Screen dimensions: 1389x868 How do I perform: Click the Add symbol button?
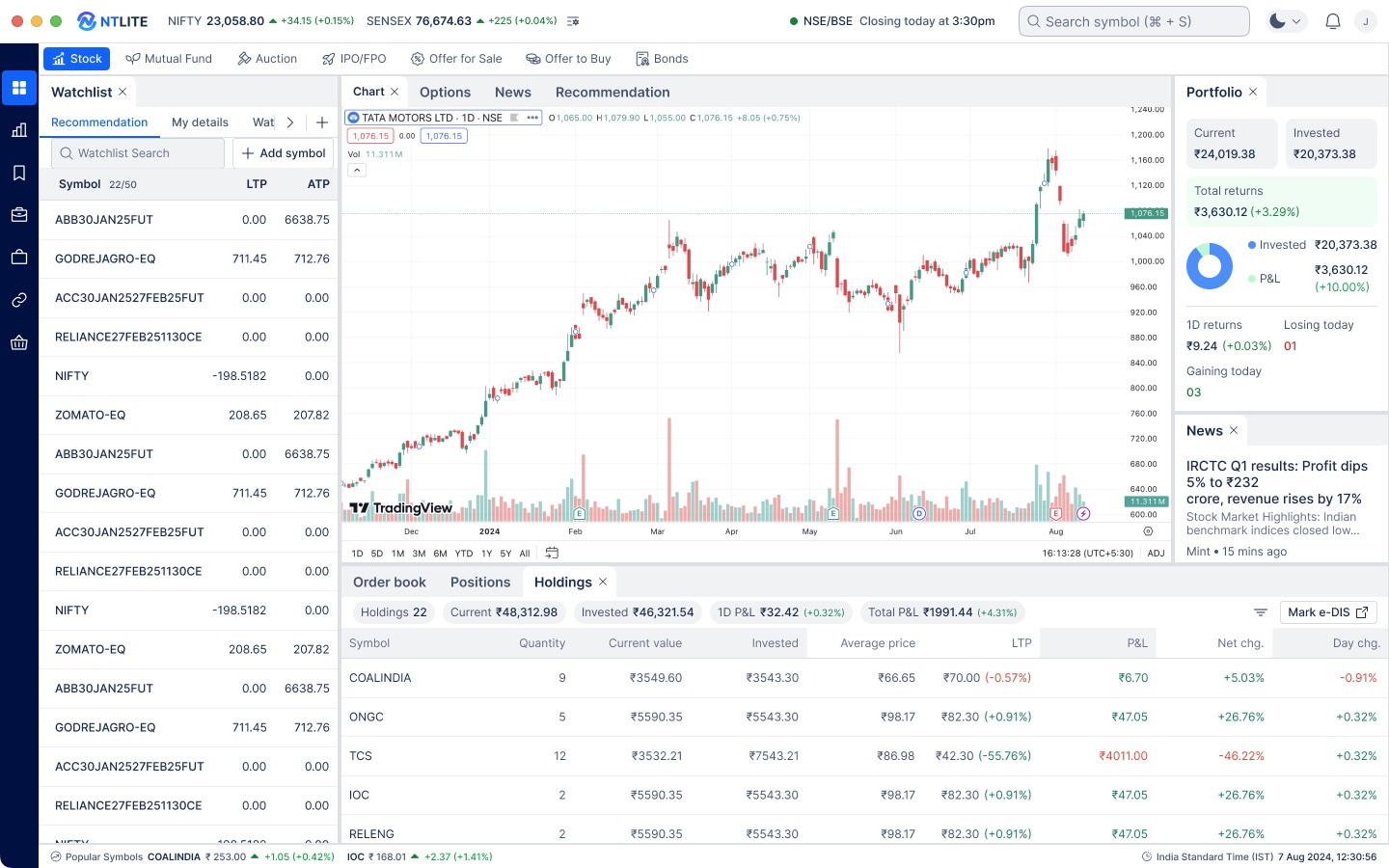pyautogui.click(x=284, y=153)
